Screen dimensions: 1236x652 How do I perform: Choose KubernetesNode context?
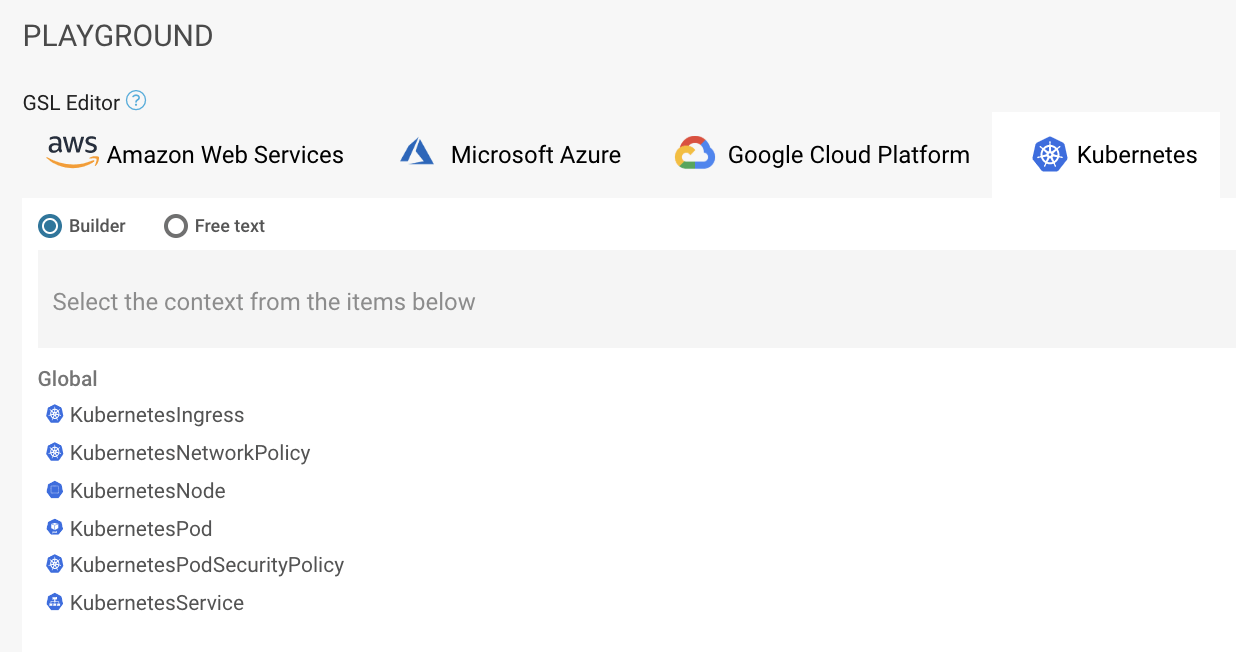148,490
